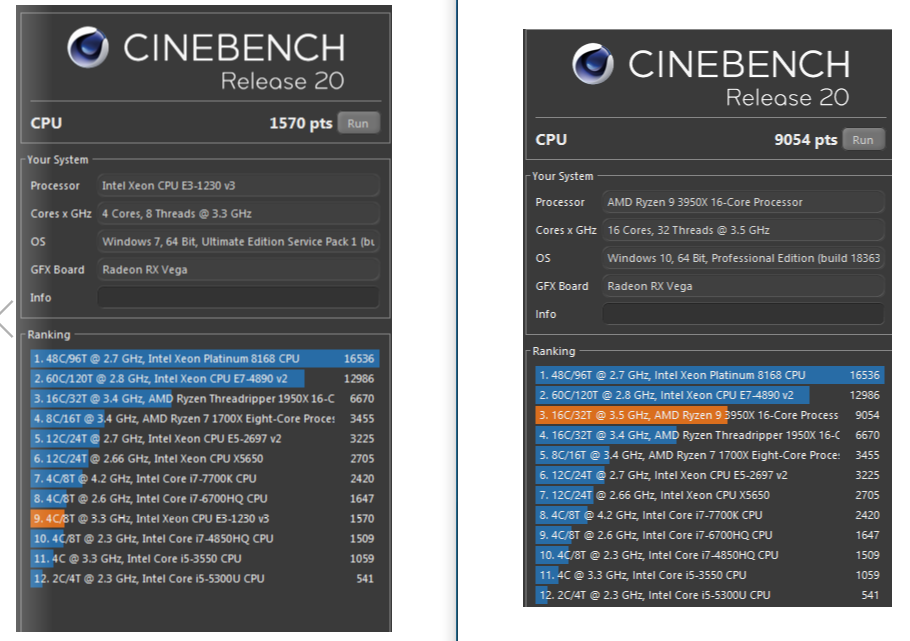Image resolution: width=910 pixels, height=641 pixels.
Task: Select Xeon E7-4890 v2 row in left ranking
Action: pyautogui.click(x=205, y=379)
